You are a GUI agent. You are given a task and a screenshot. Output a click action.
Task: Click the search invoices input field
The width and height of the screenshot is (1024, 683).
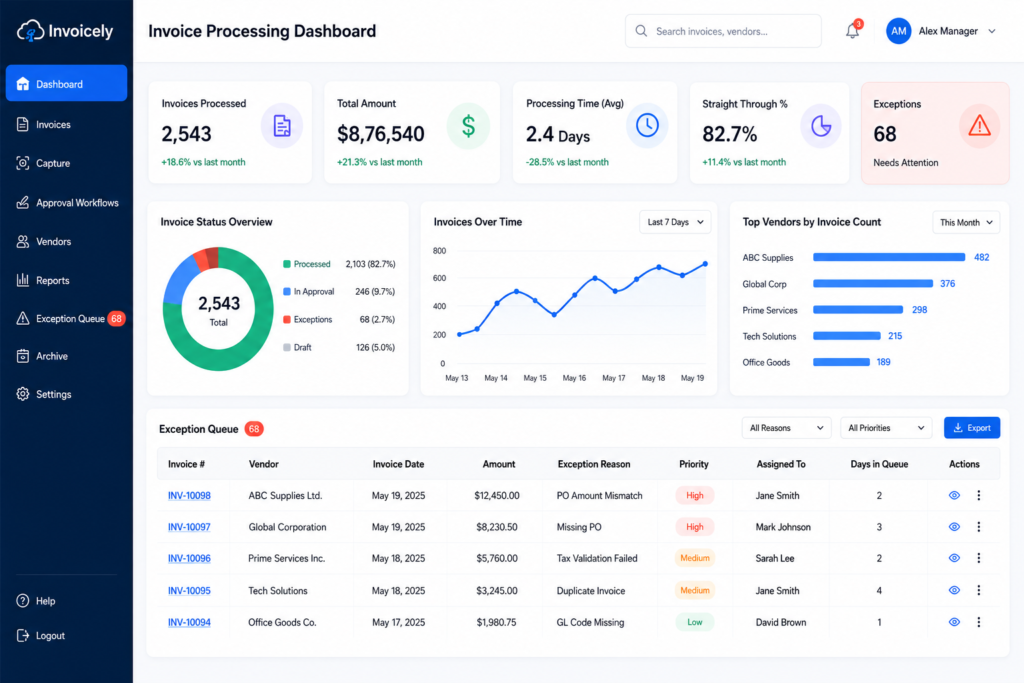tap(723, 31)
